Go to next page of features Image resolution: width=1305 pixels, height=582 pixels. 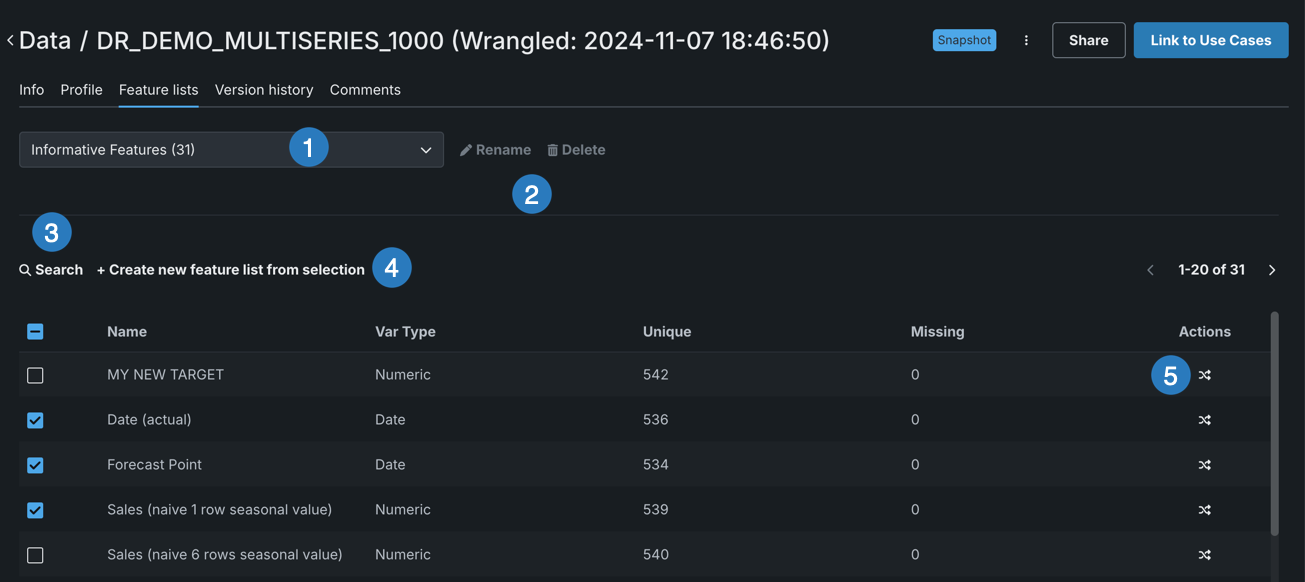pos(1272,270)
